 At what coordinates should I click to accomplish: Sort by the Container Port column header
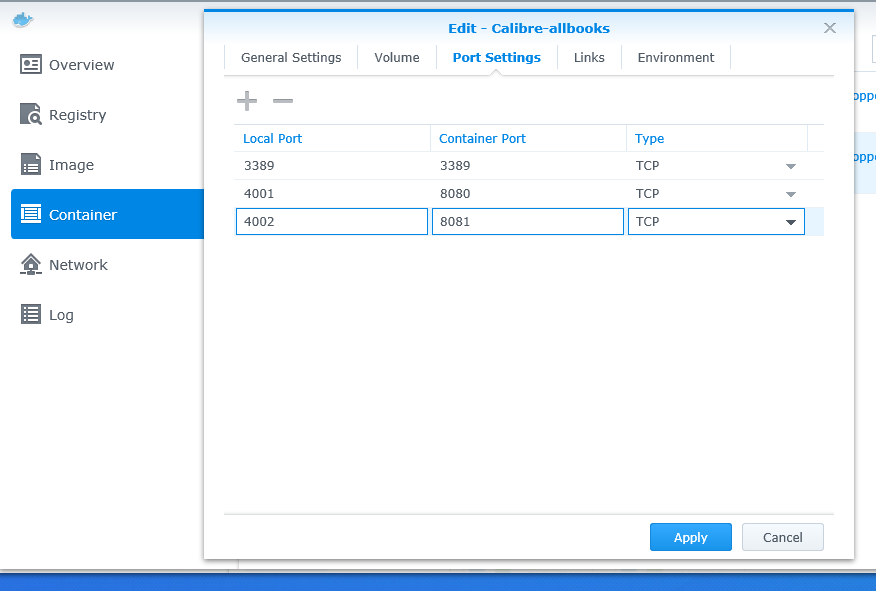[528, 139]
